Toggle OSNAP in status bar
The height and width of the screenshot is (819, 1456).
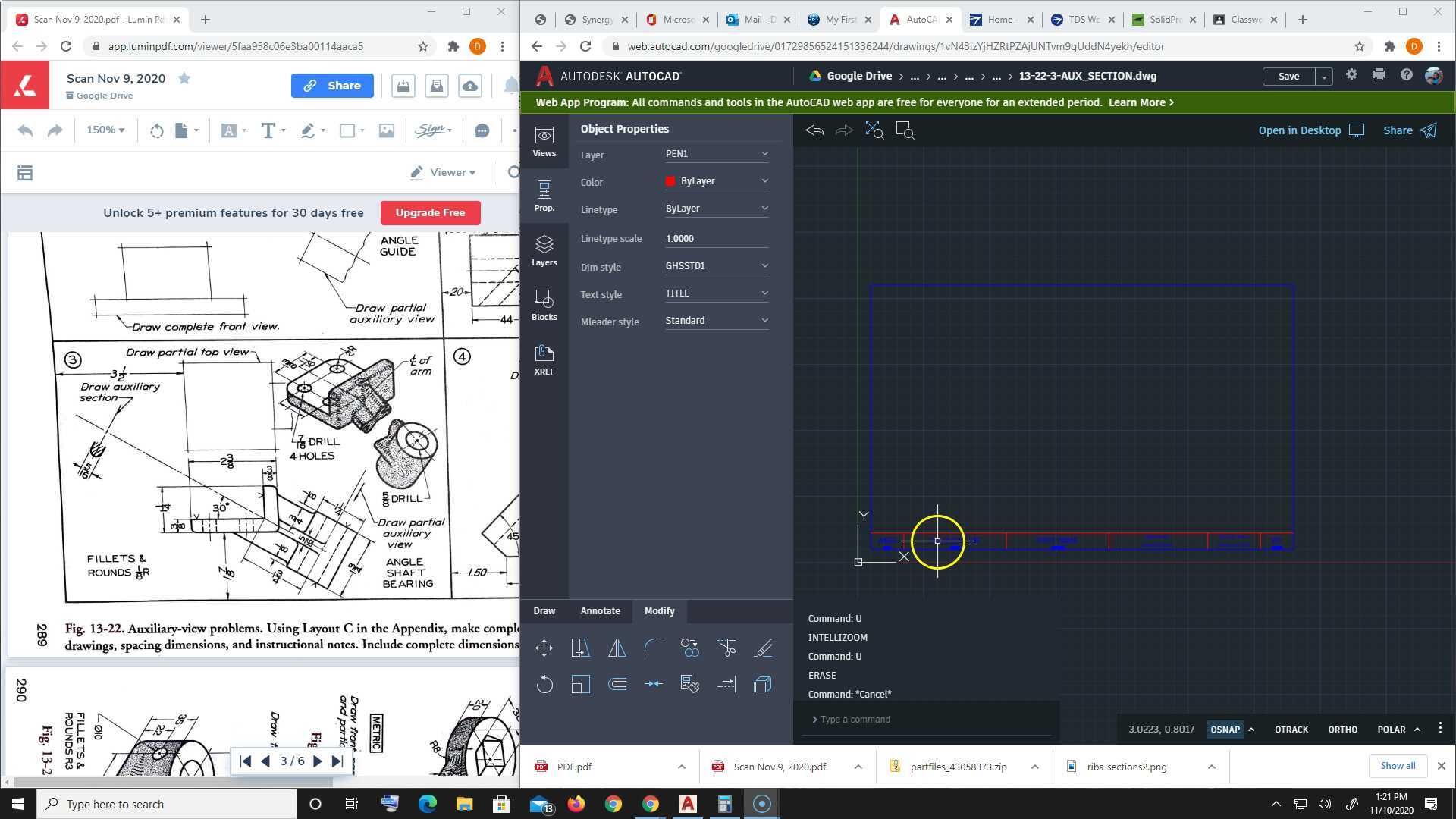1225,729
